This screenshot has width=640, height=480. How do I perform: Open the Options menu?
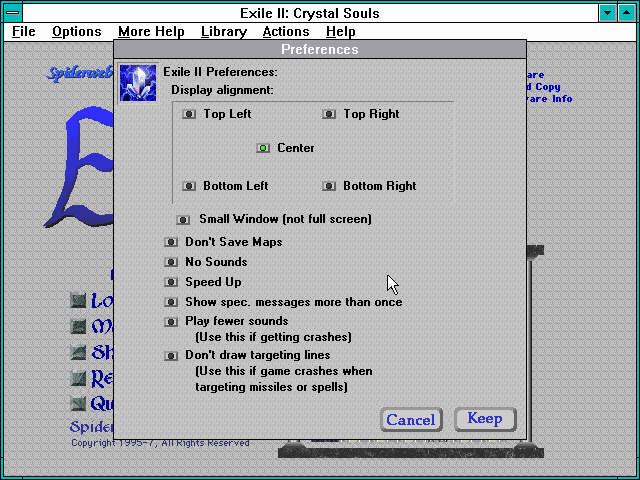(x=77, y=31)
